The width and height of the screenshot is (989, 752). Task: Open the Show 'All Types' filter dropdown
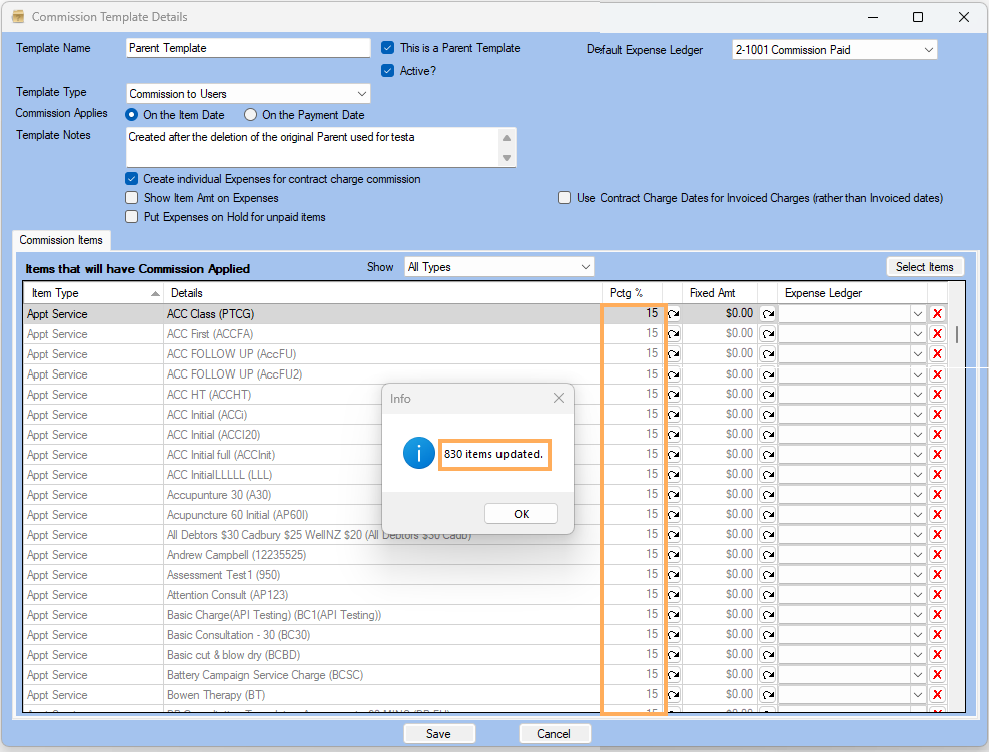click(x=585, y=267)
